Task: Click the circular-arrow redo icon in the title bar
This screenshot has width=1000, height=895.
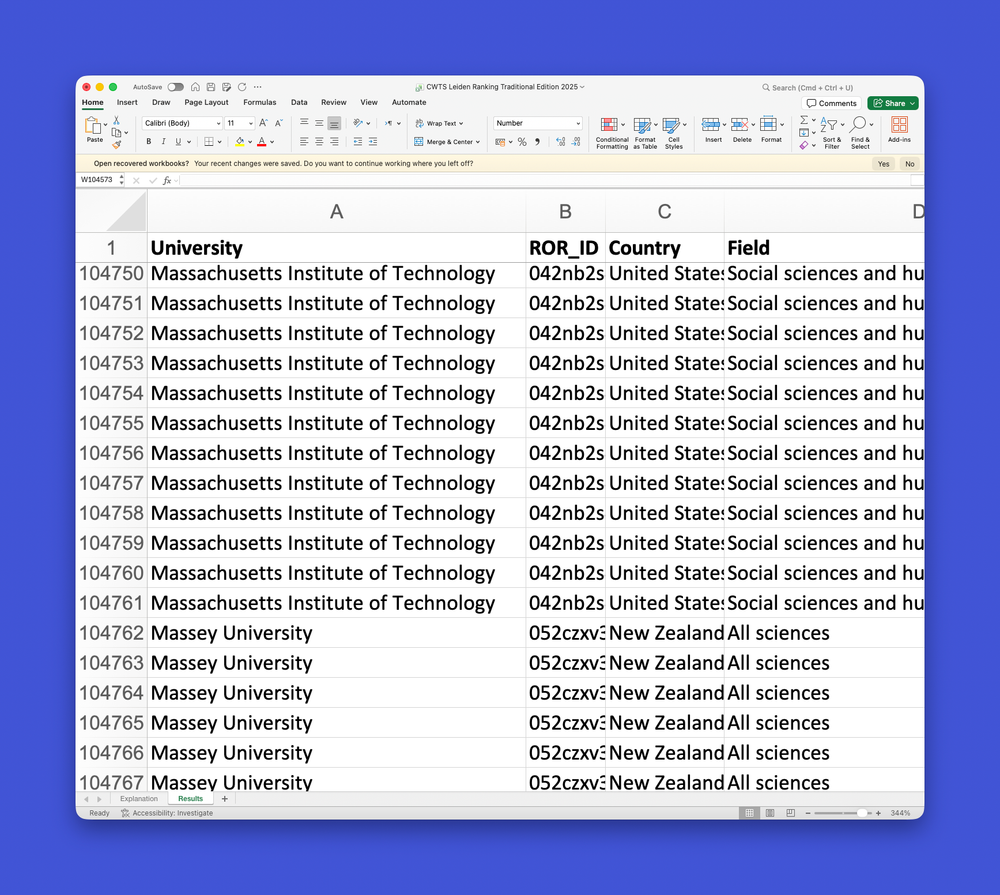Action: pyautogui.click(x=242, y=87)
